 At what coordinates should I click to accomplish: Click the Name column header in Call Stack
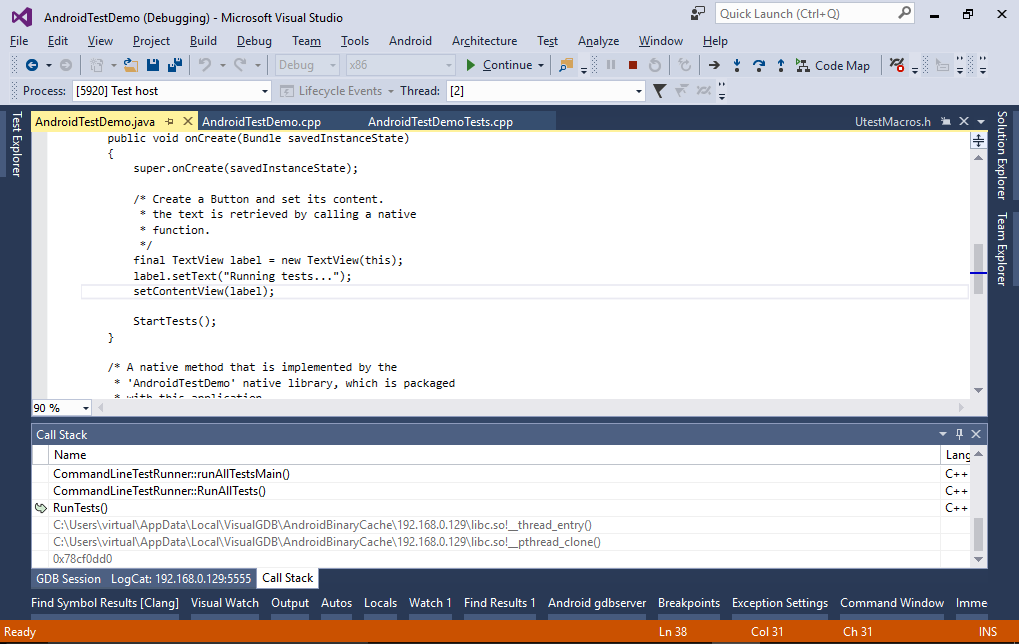494,455
